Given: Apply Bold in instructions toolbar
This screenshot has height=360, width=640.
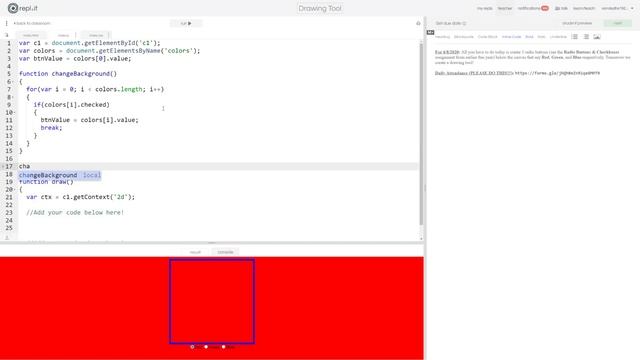Looking at the screenshot, I should (529, 37).
